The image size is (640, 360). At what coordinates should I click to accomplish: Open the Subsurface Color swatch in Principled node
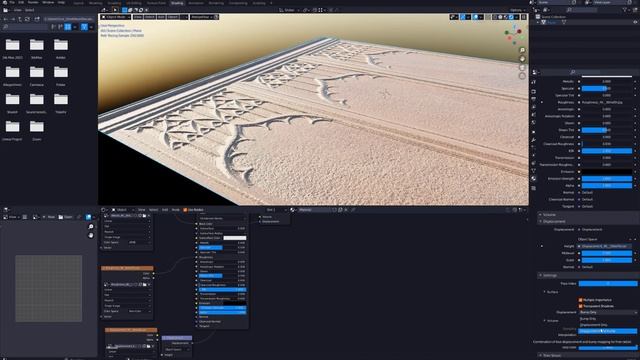point(235,238)
